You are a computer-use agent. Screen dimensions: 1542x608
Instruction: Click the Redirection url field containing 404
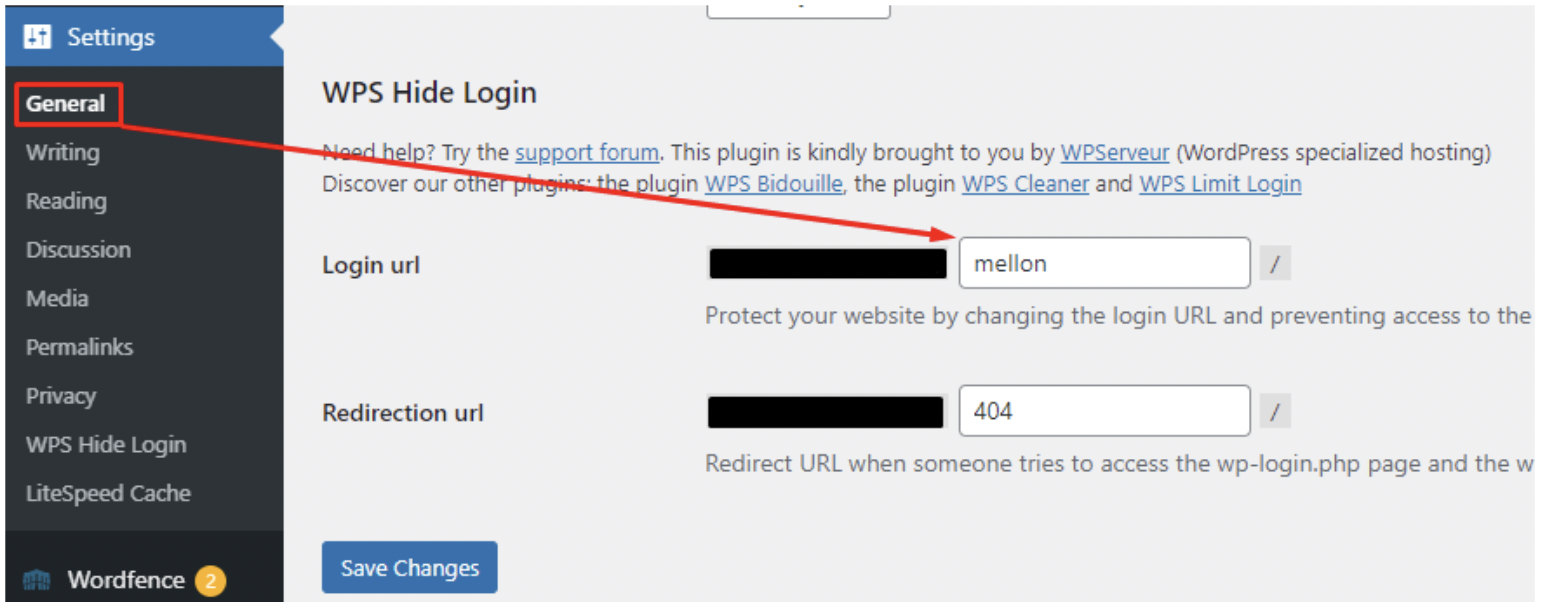pos(1104,411)
